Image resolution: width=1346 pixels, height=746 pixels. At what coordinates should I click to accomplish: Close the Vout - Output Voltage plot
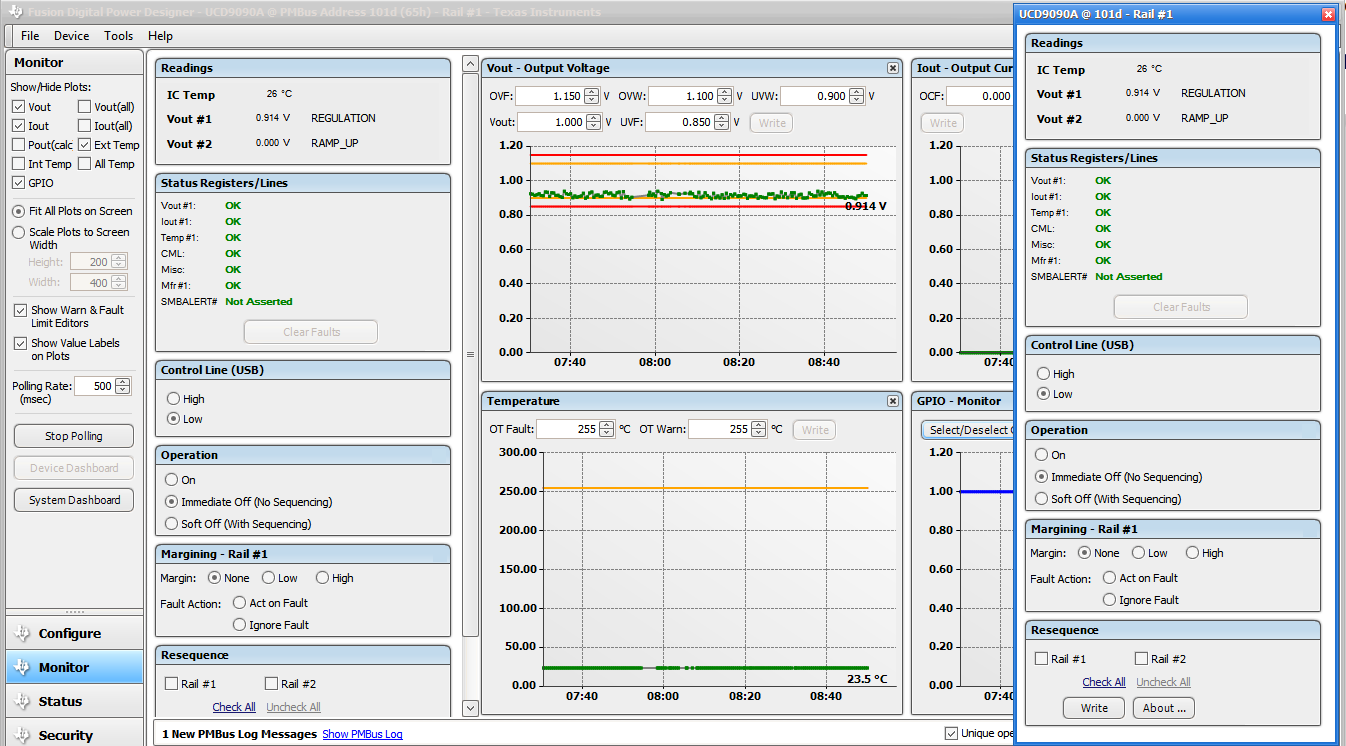click(x=892, y=68)
